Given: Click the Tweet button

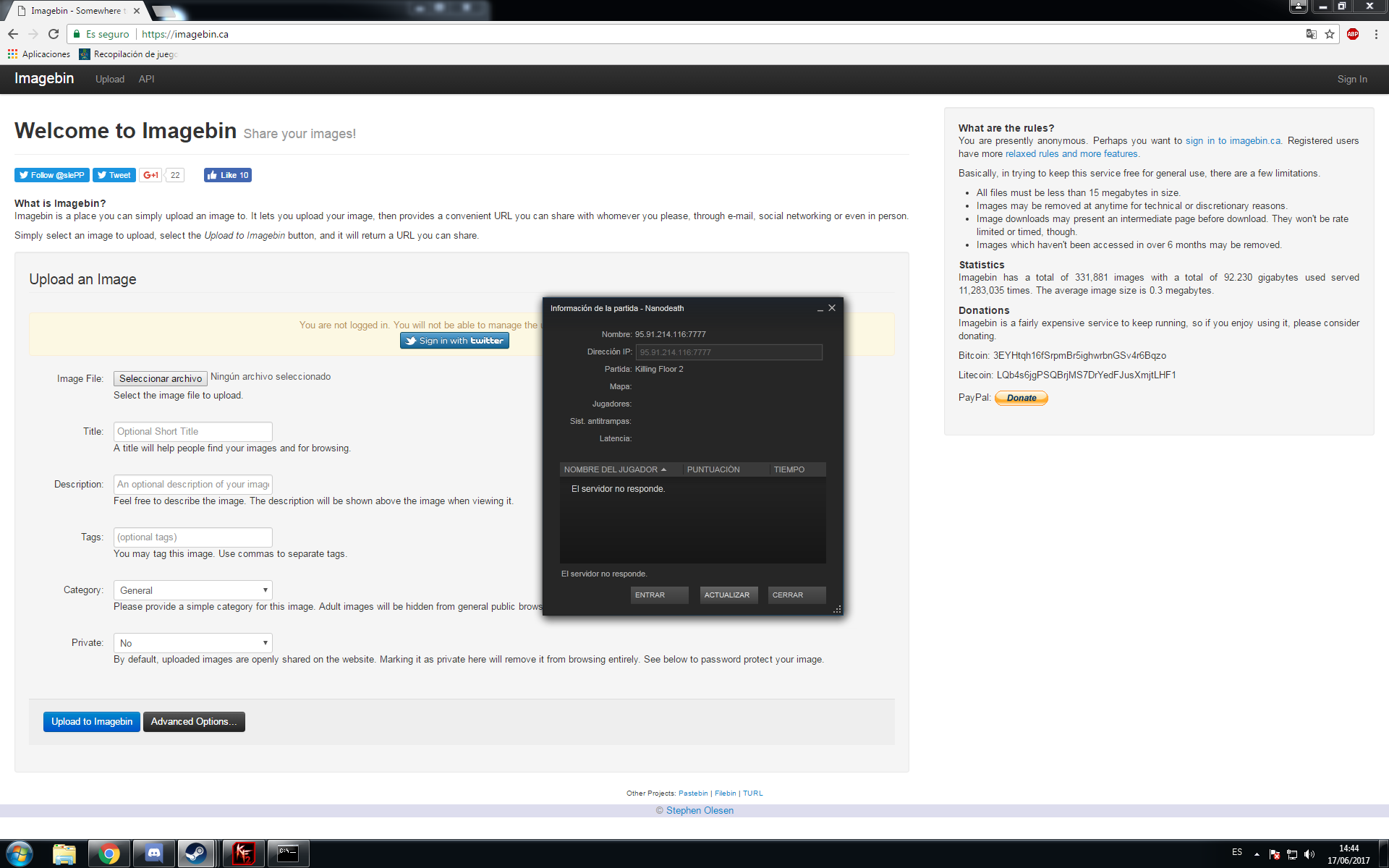Looking at the screenshot, I should 114,175.
